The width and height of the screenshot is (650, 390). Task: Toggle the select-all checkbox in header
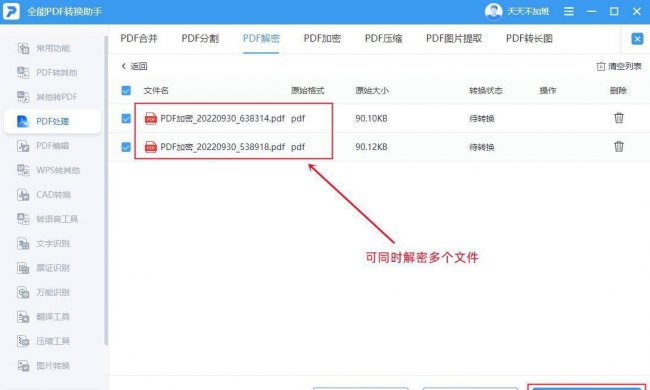click(126, 90)
